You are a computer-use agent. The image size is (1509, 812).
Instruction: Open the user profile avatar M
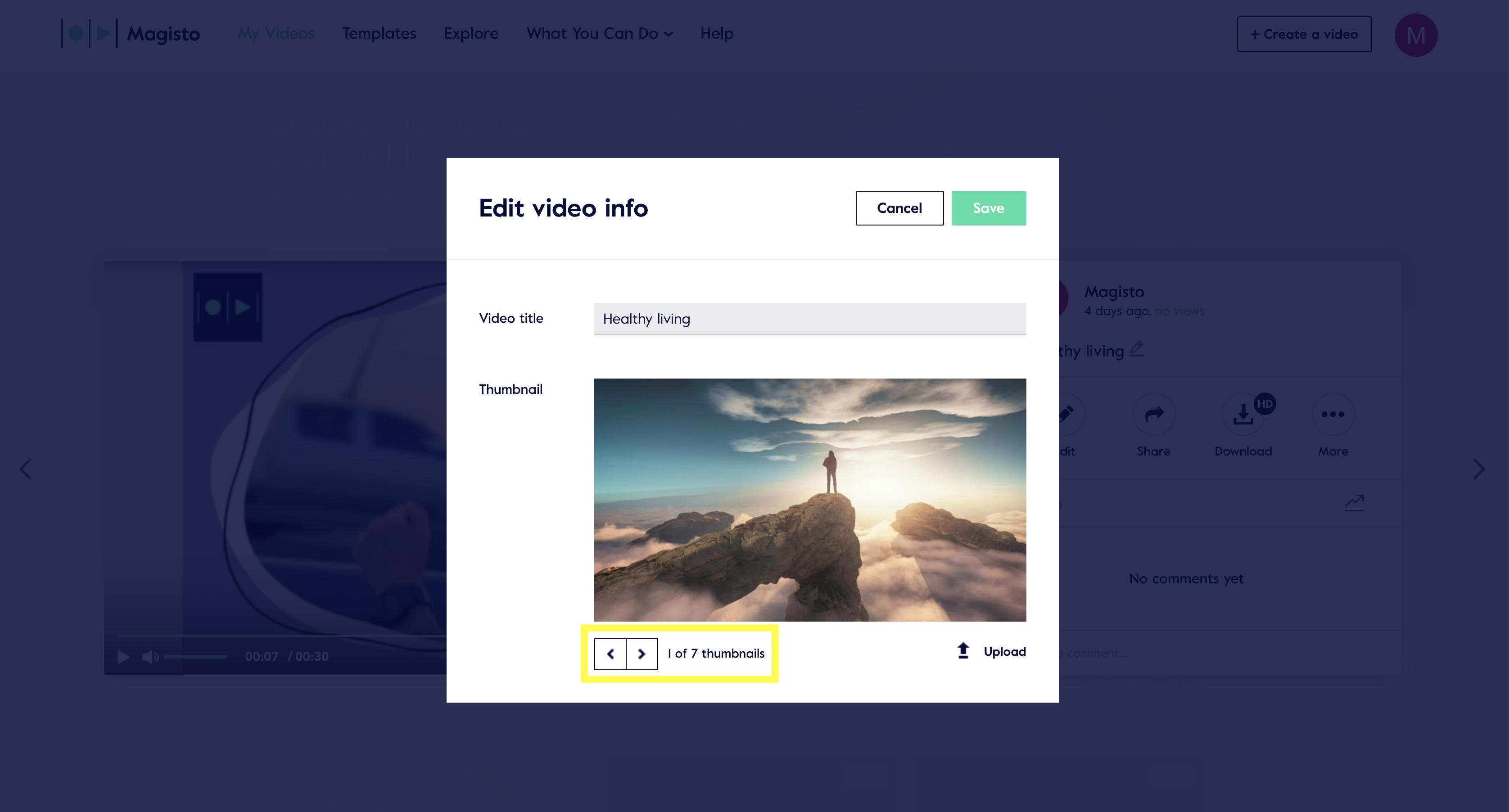[1415, 35]
